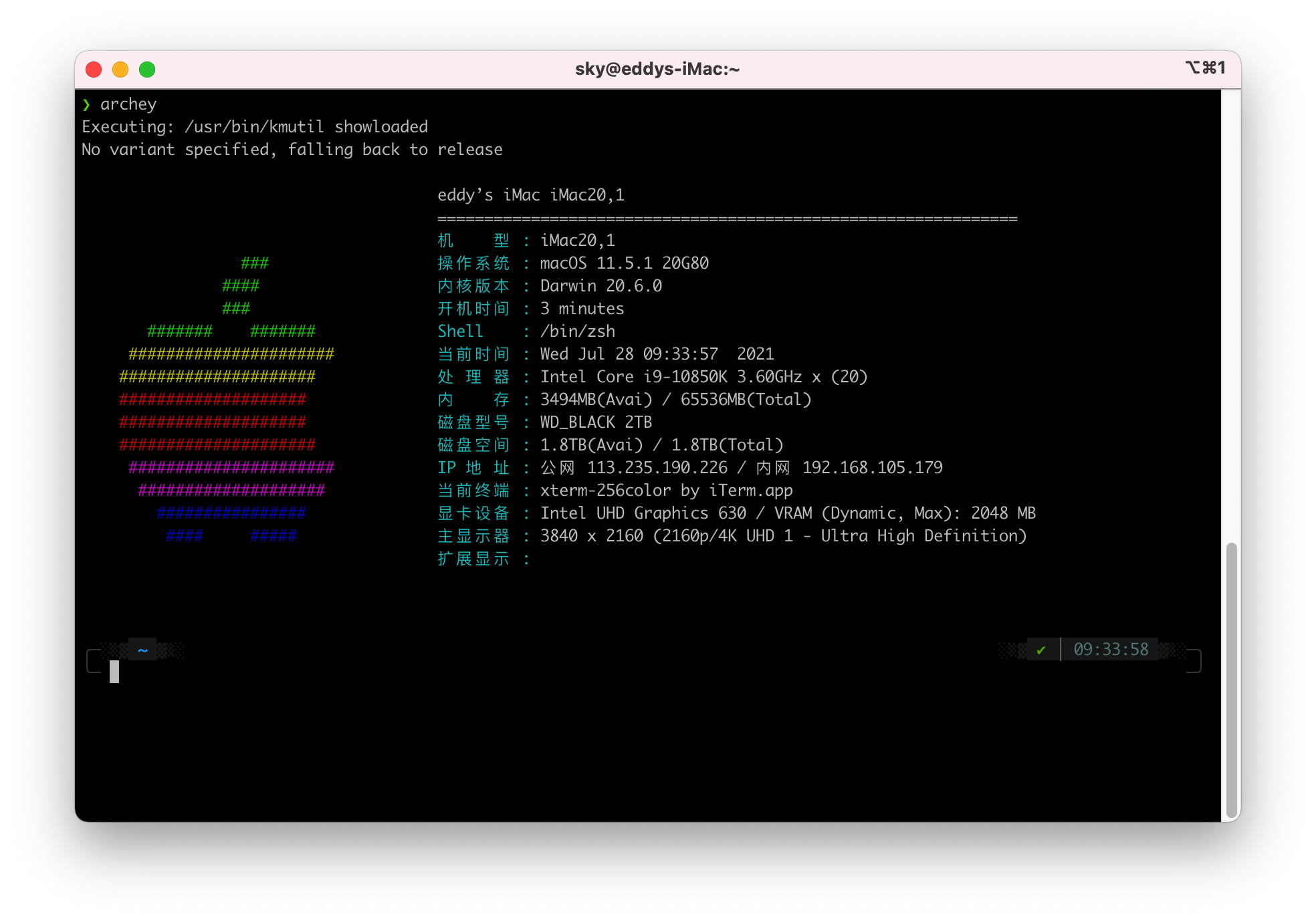
Task: Click the window title sky@eddys-iMac
Action: [657, 69]
